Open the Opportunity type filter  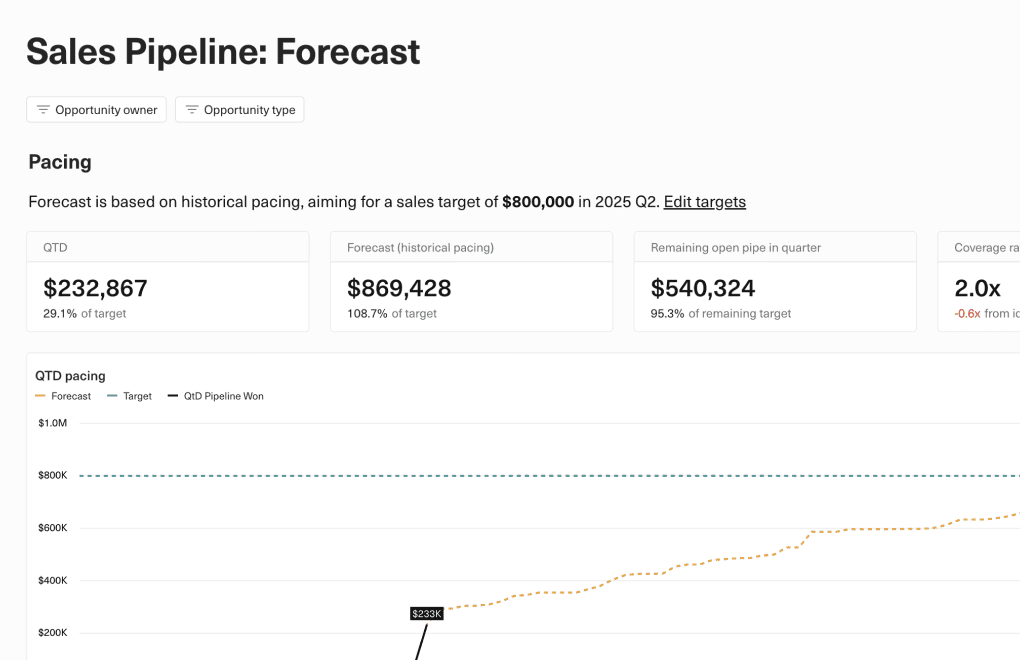click(x=239, y=110)
